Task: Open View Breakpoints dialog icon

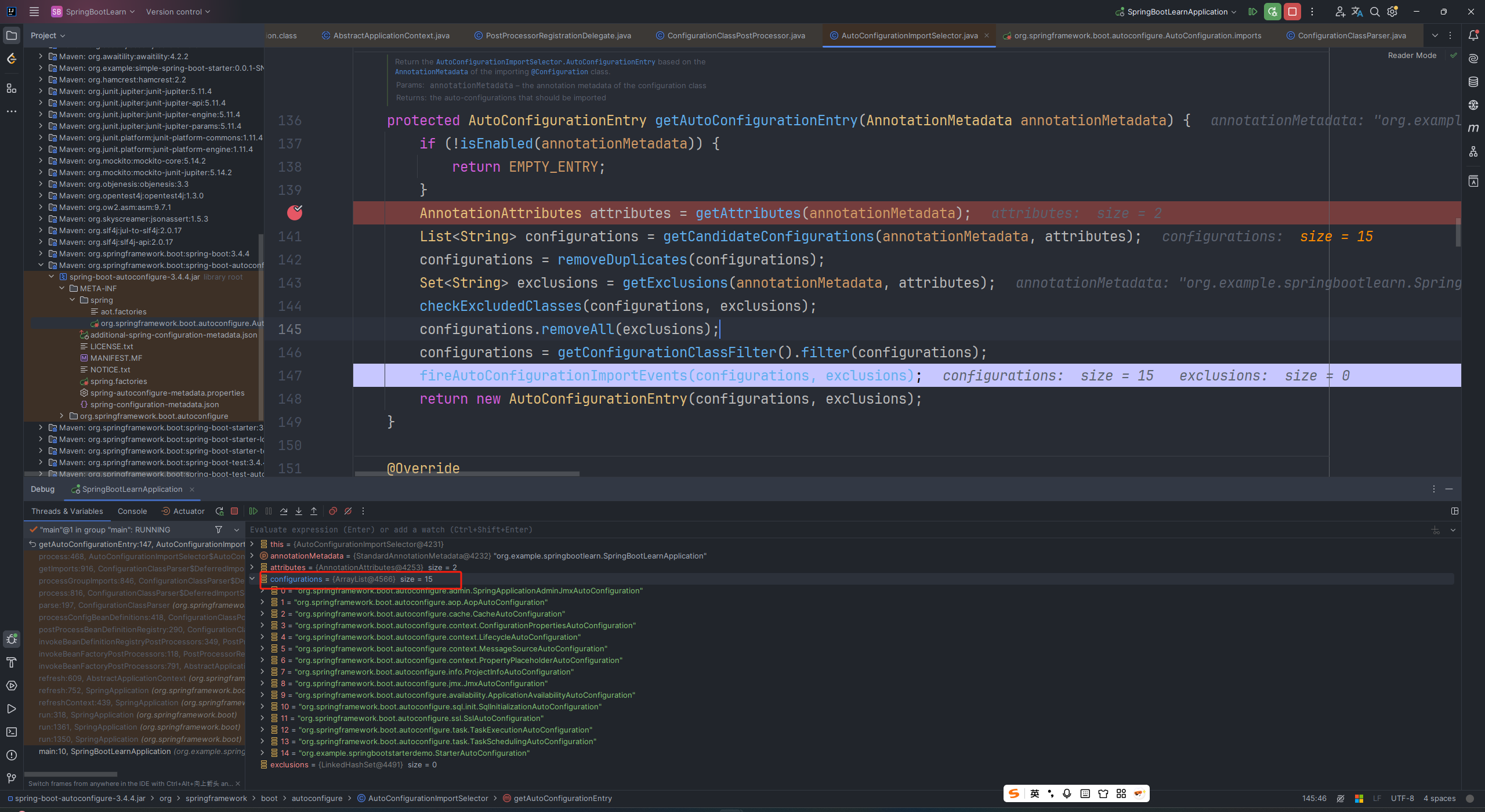Action: [x=333, y=511]
